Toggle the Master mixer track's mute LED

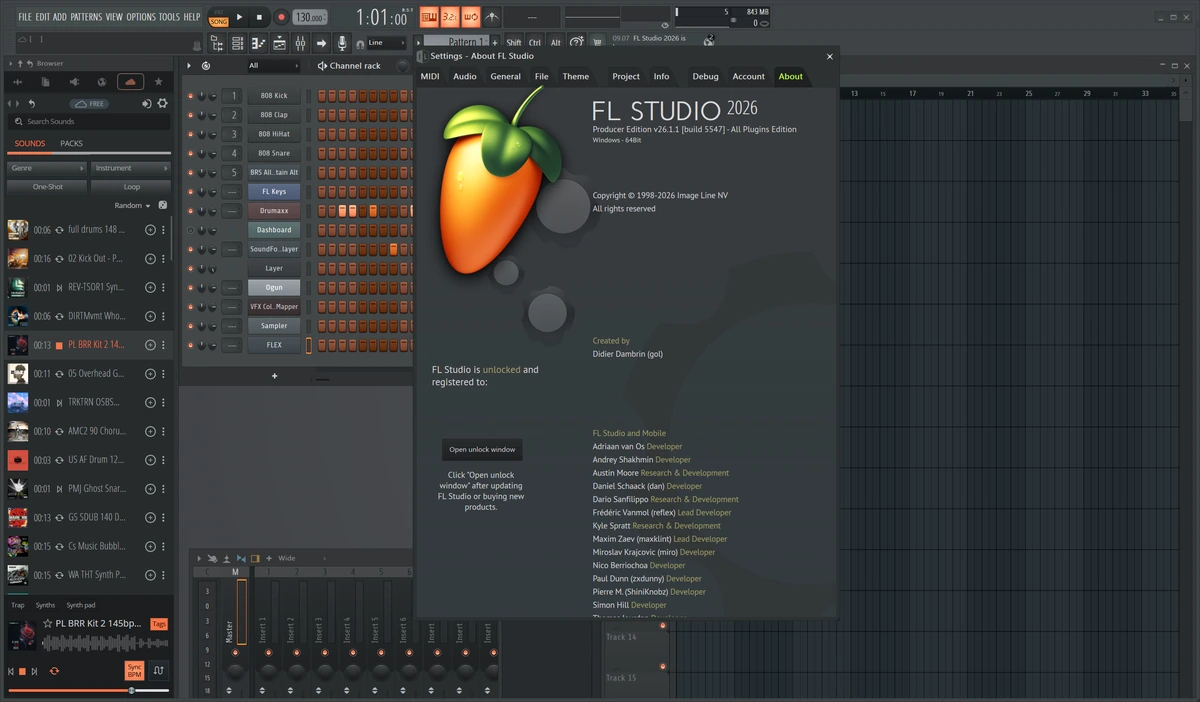[x=235, y=652]
